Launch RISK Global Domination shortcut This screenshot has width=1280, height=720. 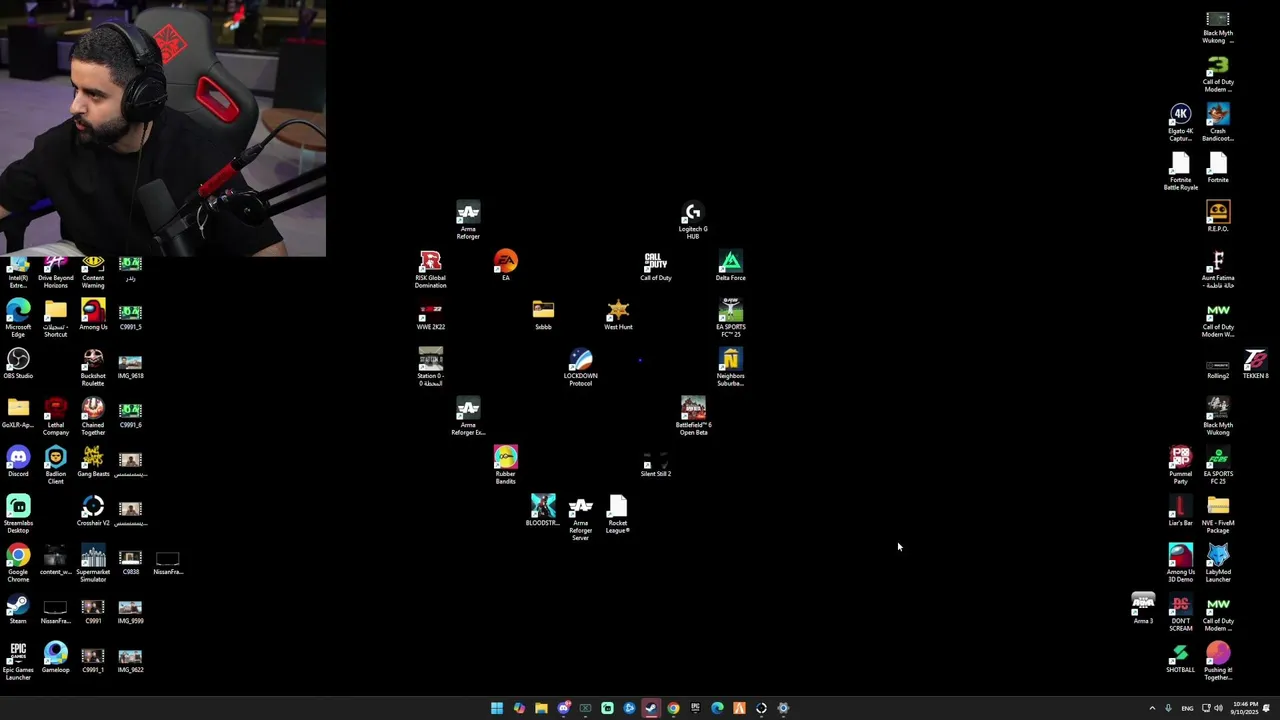431,269
